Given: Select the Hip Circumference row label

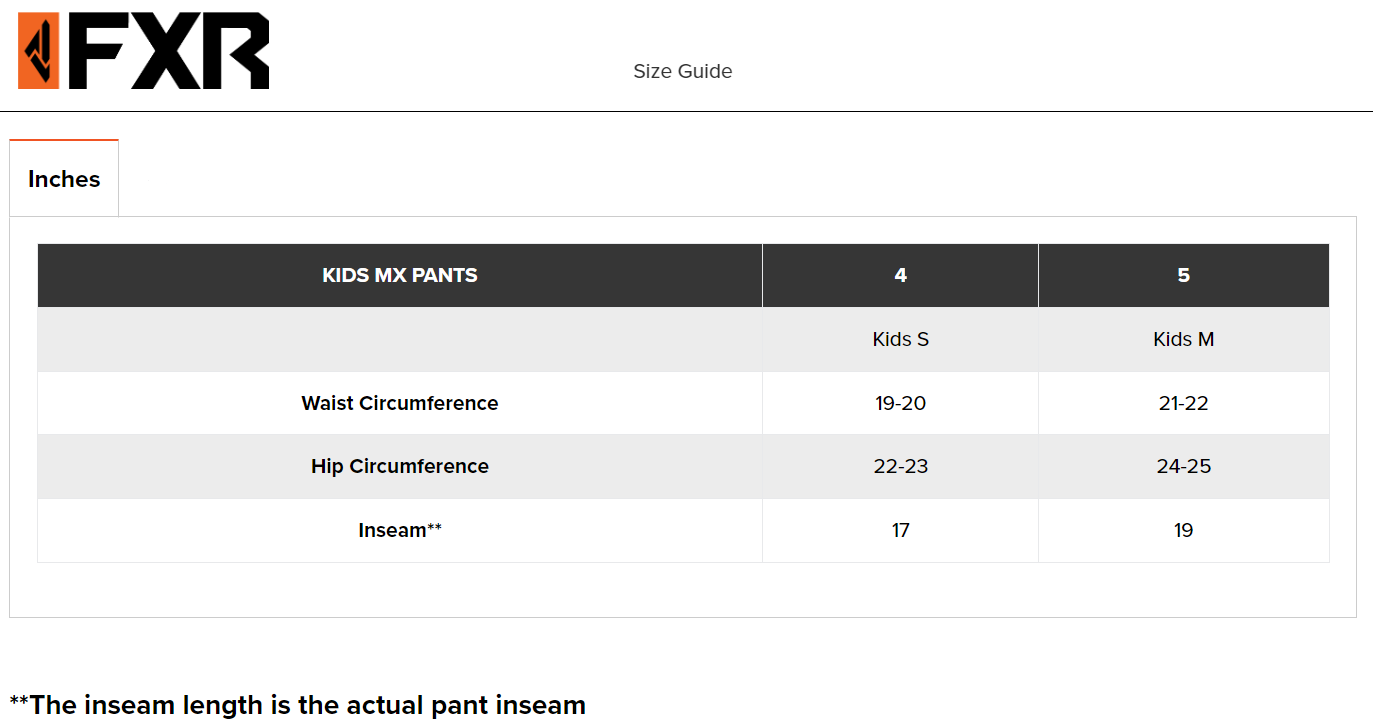Looking at the screenshot, I should (x=400, y=466).
